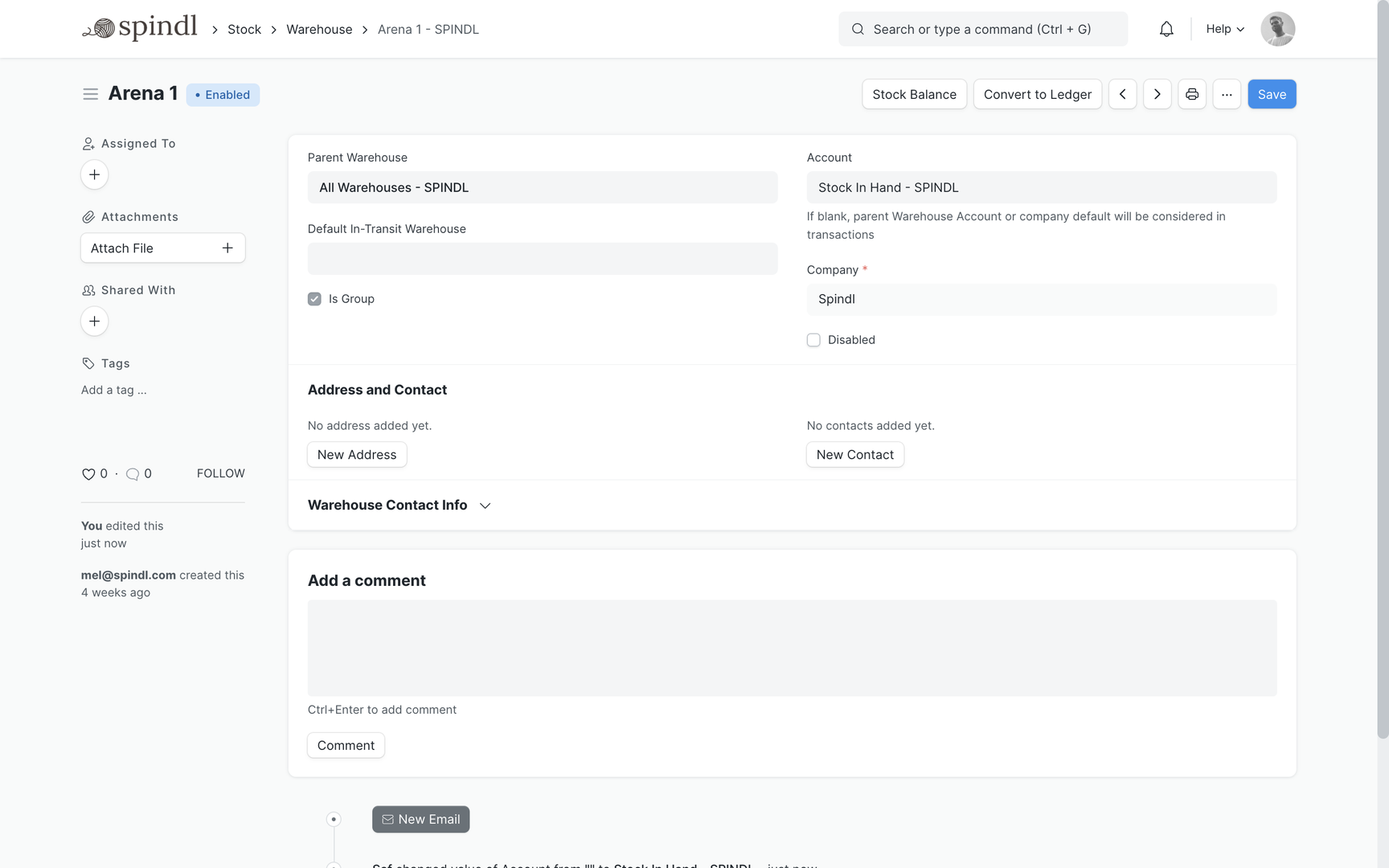The height and width of the screenshot is (868, 1389).
Task: Toggle the Is Group checkbox
Action: tap(314, 299)
